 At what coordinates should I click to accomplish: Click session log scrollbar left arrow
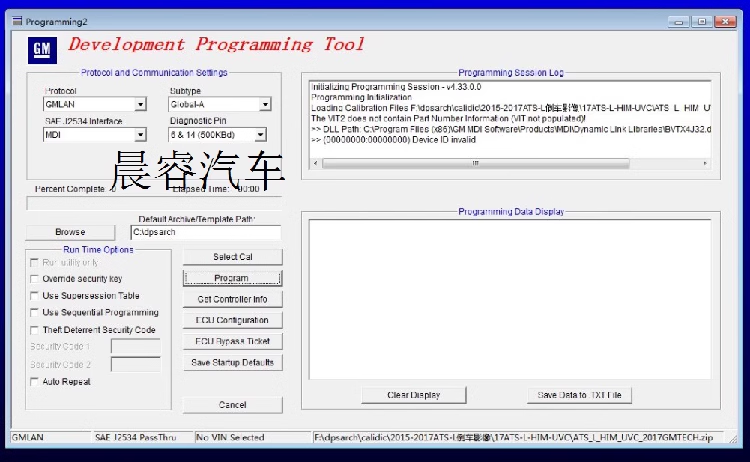pyautogui.click(x=315, y=163)
